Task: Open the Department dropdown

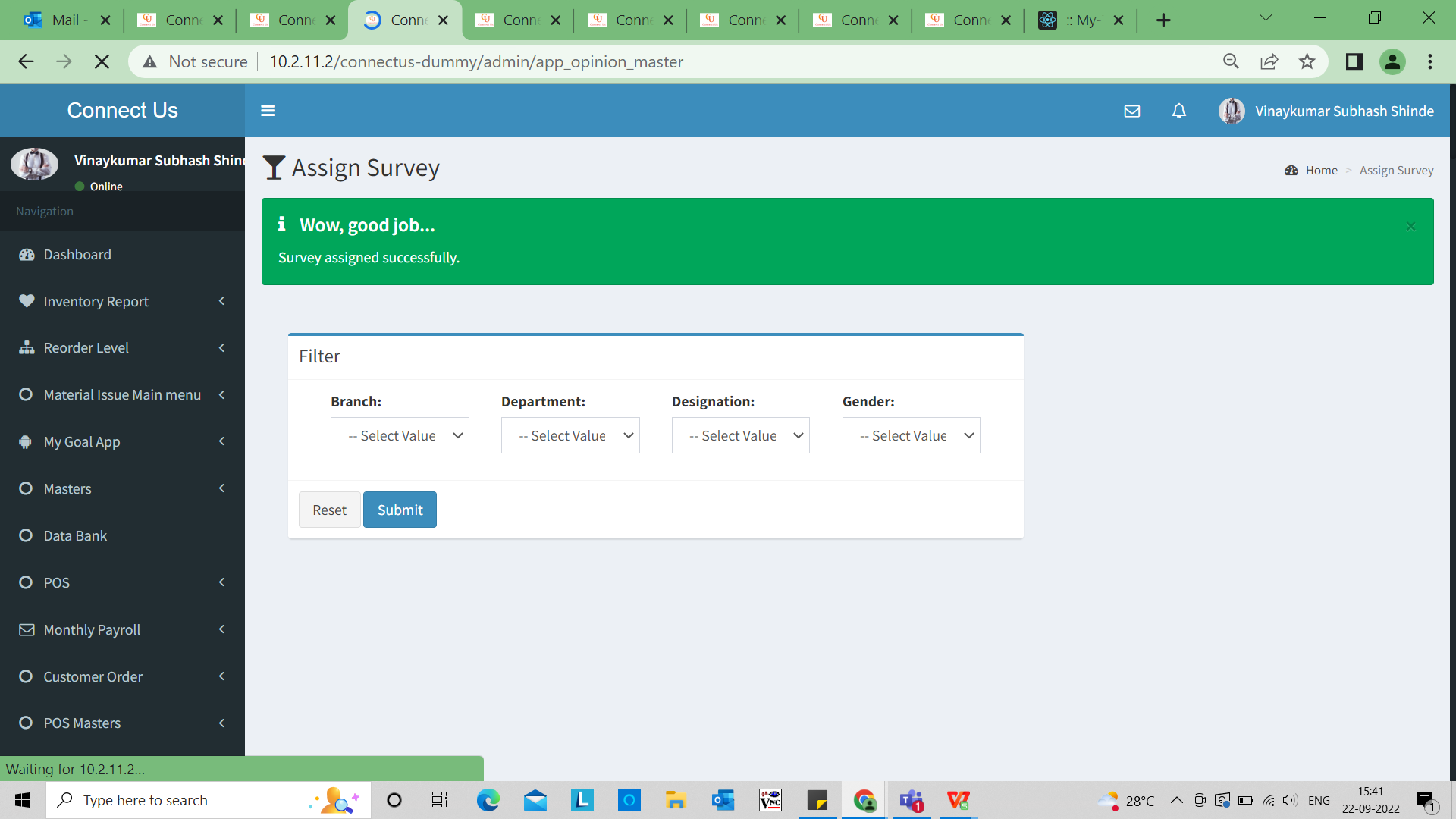Action: tap(570, 435)
